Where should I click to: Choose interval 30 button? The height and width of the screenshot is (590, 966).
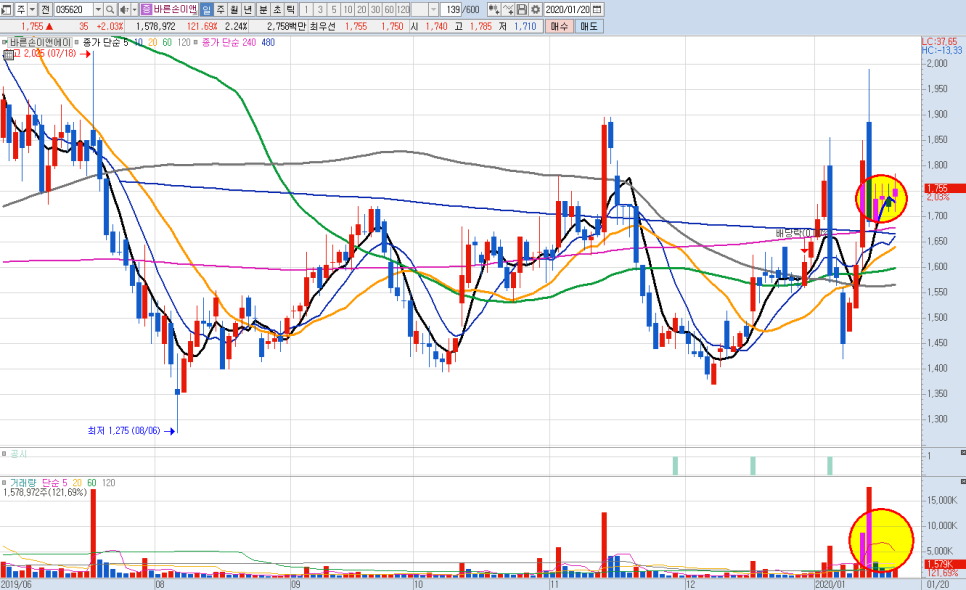coord(375,9)
